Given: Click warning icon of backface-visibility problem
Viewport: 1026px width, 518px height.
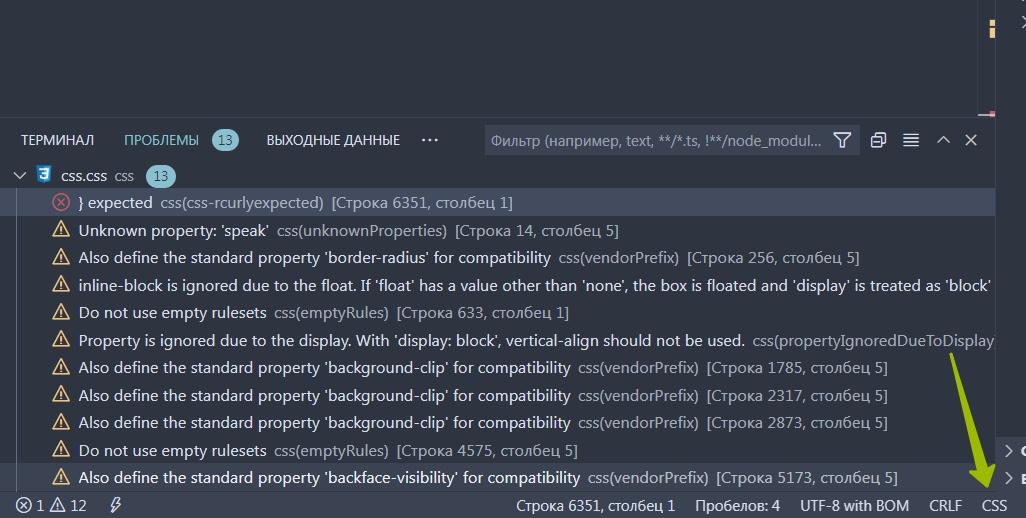Looking at the screenshot, I should pyautogui.click(x=61, y=477).
